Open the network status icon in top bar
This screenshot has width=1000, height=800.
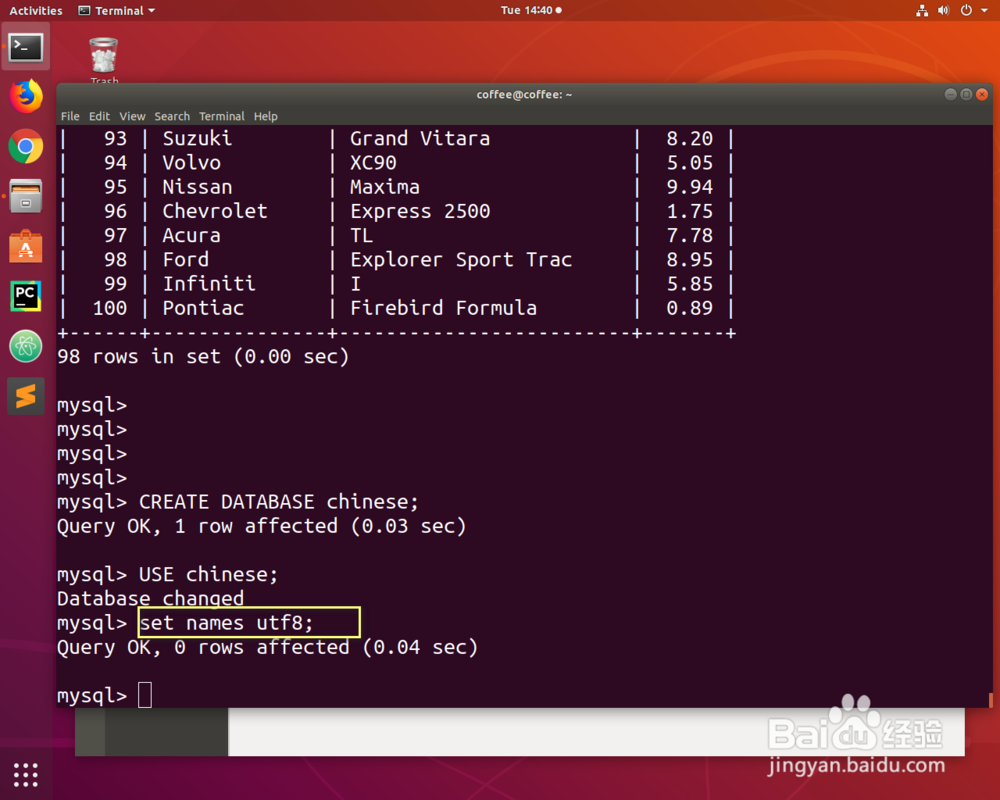922,10
